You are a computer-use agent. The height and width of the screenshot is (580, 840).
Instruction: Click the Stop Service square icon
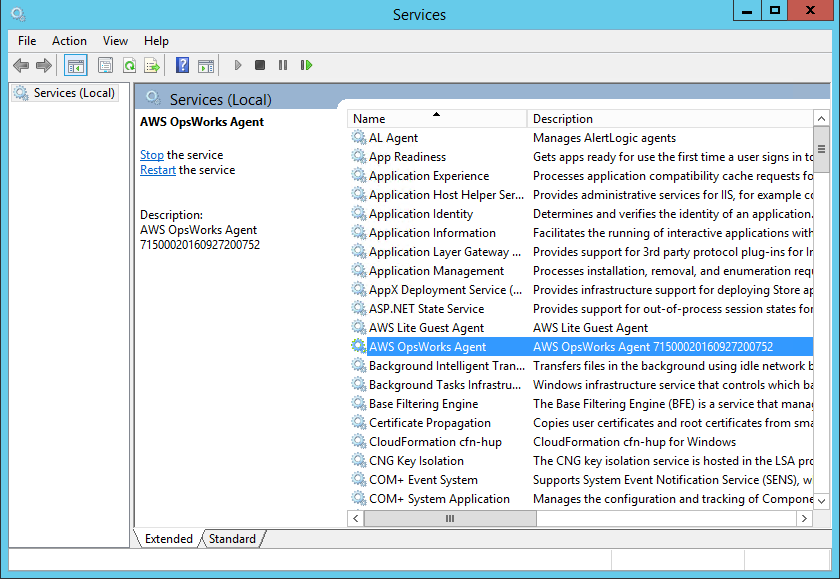(x=260, y=65)
